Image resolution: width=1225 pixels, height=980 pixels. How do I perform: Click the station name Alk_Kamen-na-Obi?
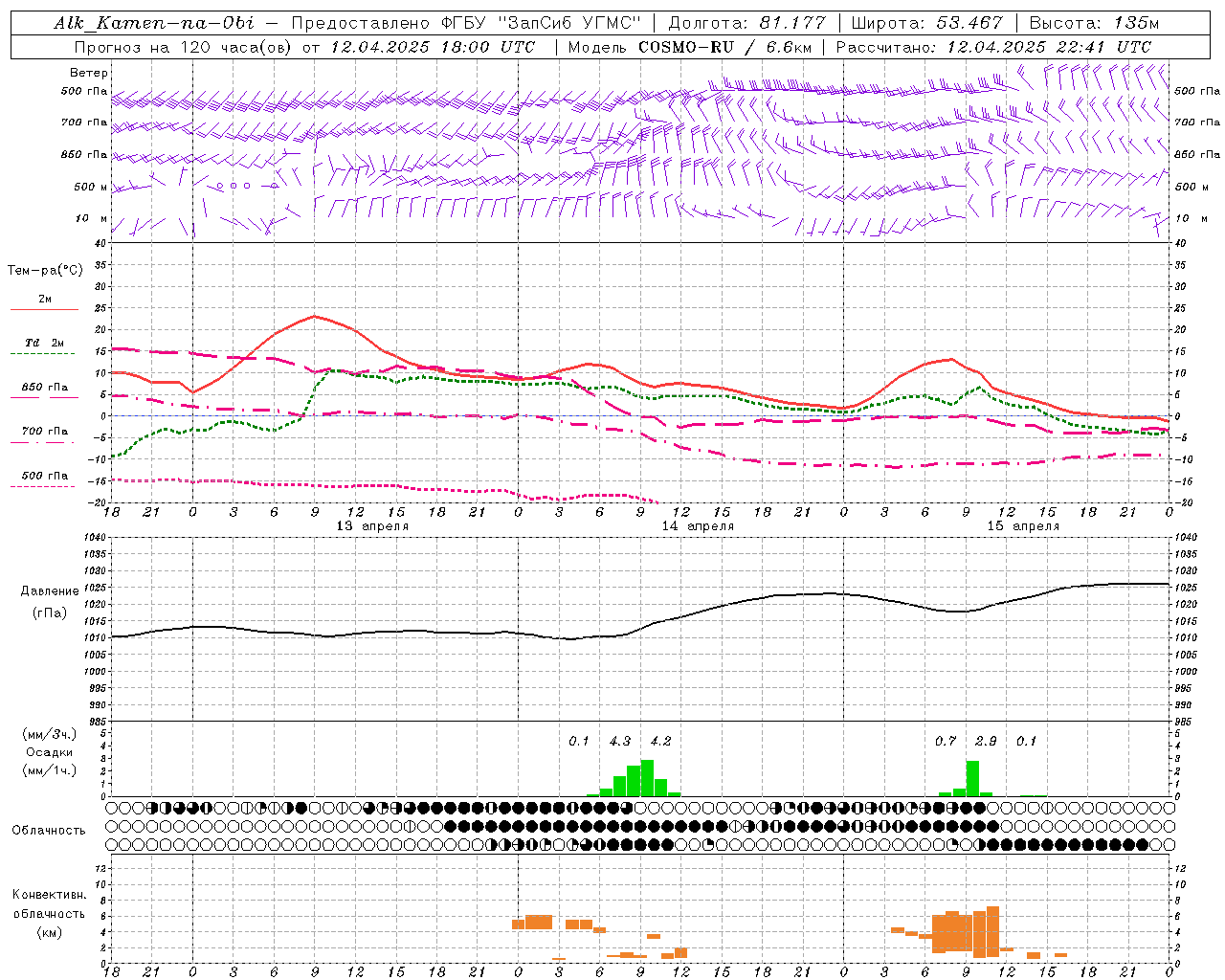[x=154, y=23]
